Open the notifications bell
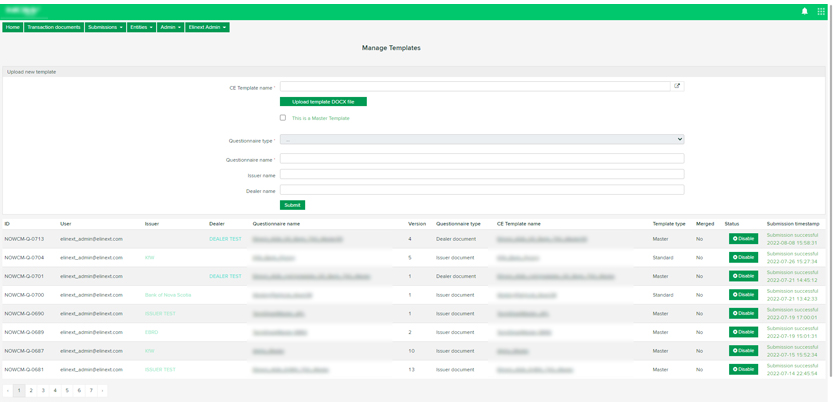This screenshot has height=405, width=834. (805, 11)
